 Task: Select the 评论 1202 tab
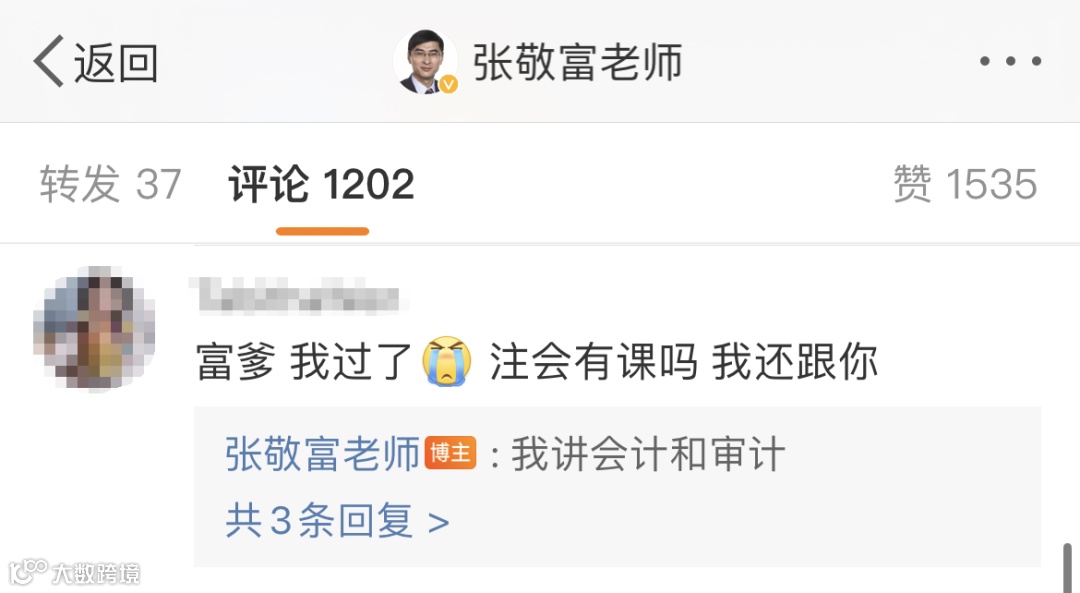[x=322, y=184]
